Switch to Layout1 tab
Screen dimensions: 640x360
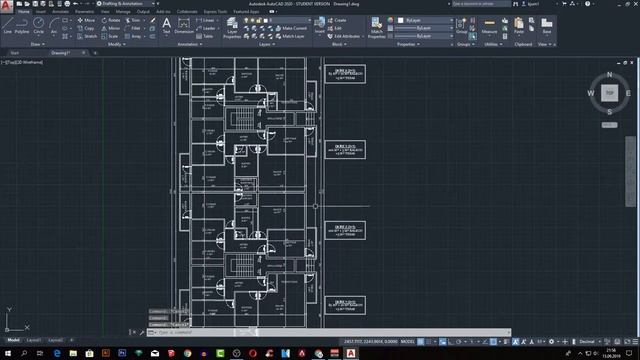33,340
